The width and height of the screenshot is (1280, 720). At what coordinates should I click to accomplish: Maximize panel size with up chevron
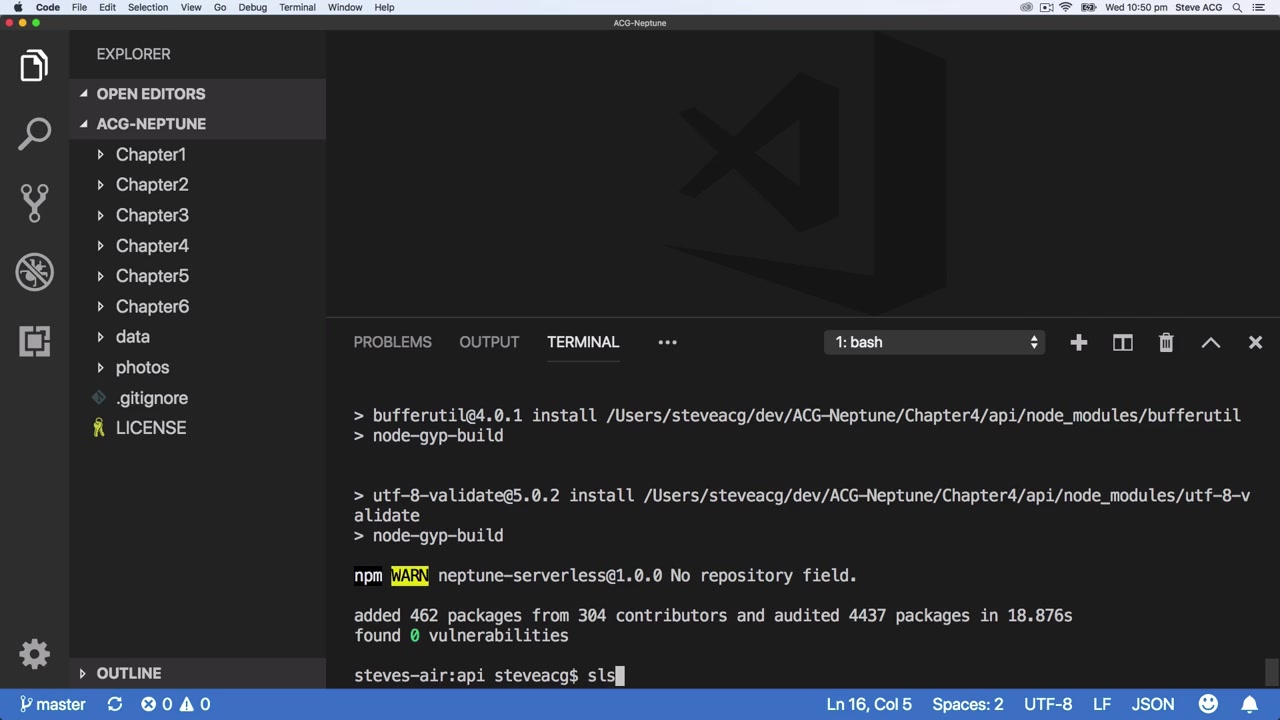1211,343
